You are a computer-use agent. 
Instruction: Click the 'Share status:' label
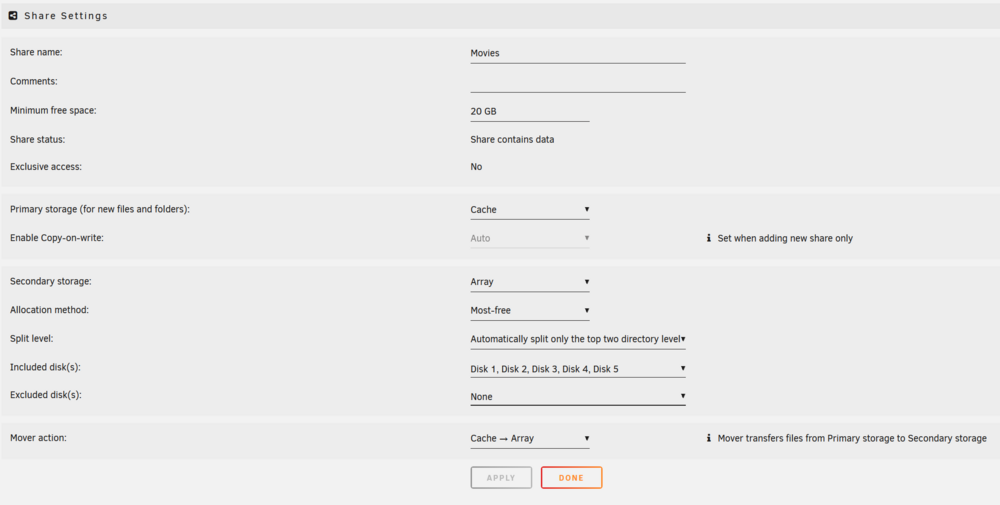[x=38, y=139]
